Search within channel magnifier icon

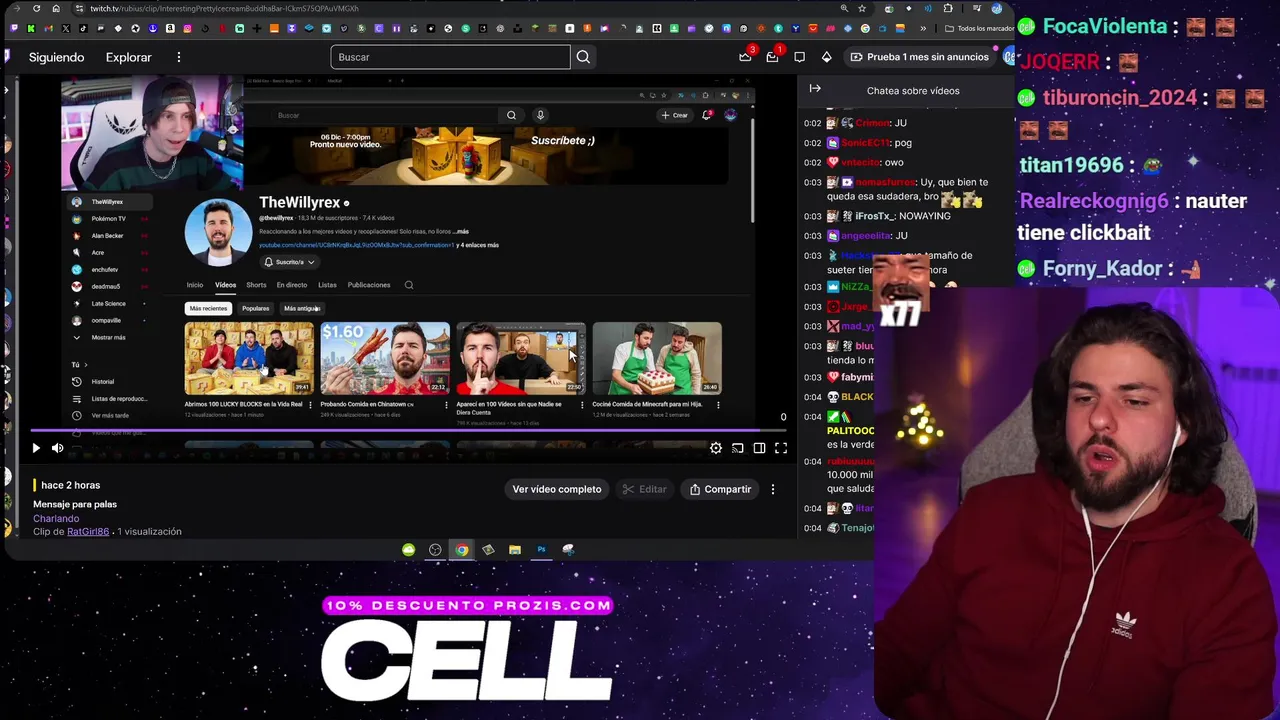(409, 285)
